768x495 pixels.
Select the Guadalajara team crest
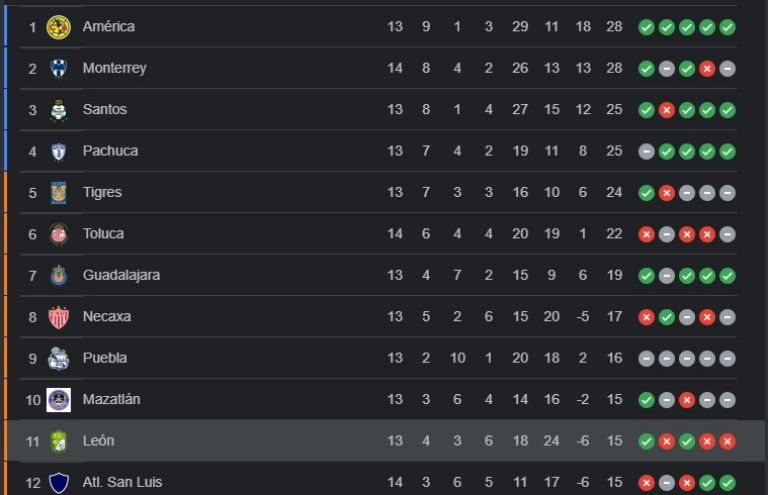(x=59, y=275)
